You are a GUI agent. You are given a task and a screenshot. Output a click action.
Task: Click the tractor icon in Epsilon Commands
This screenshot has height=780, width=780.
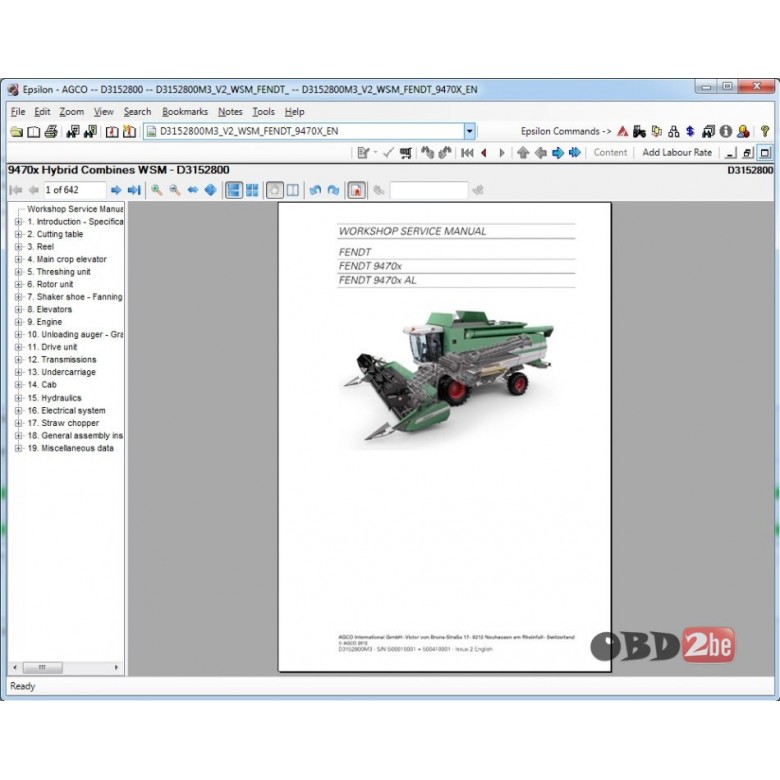point(639,131)
